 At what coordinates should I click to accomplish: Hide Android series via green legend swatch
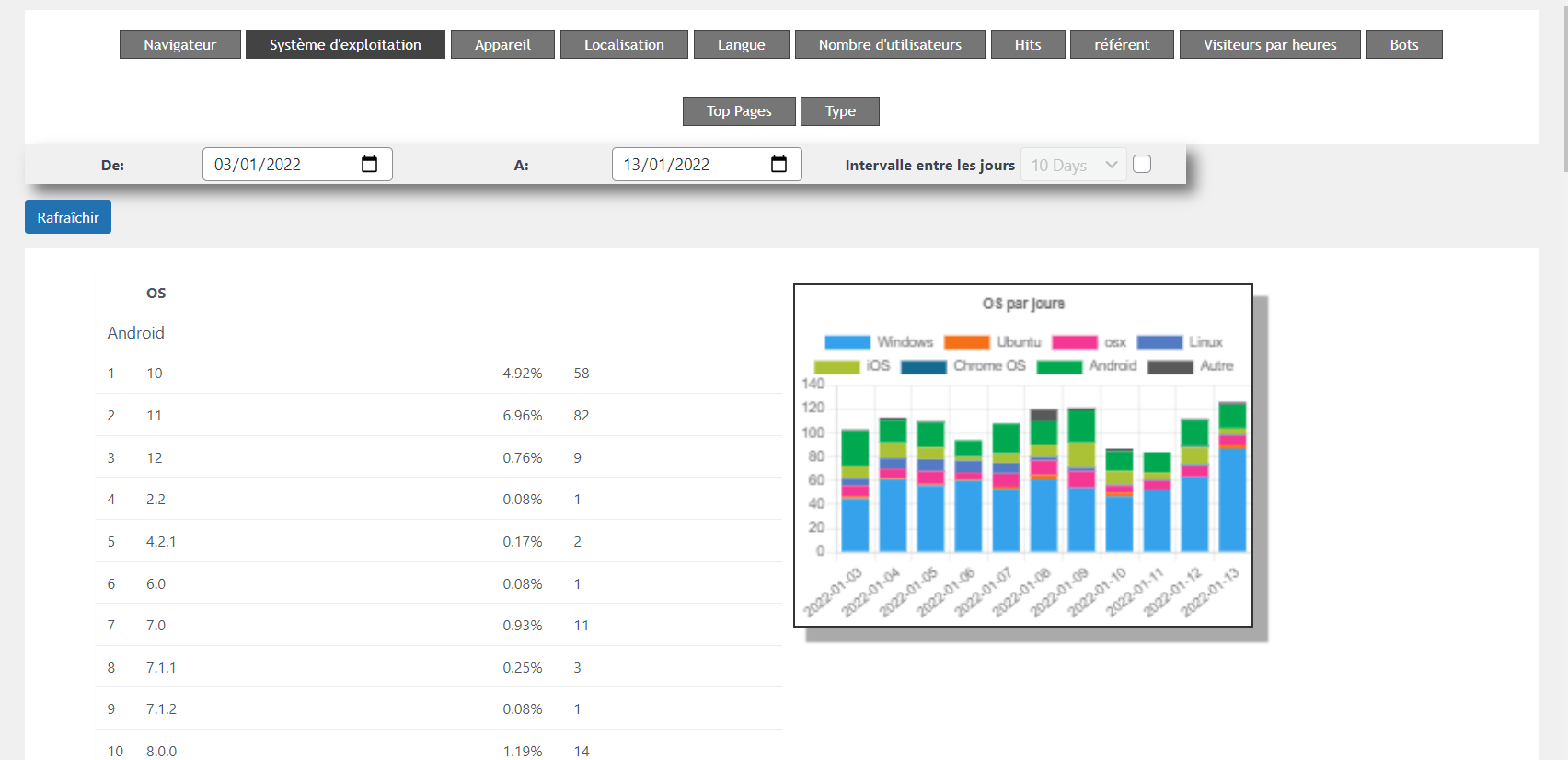1059,366
